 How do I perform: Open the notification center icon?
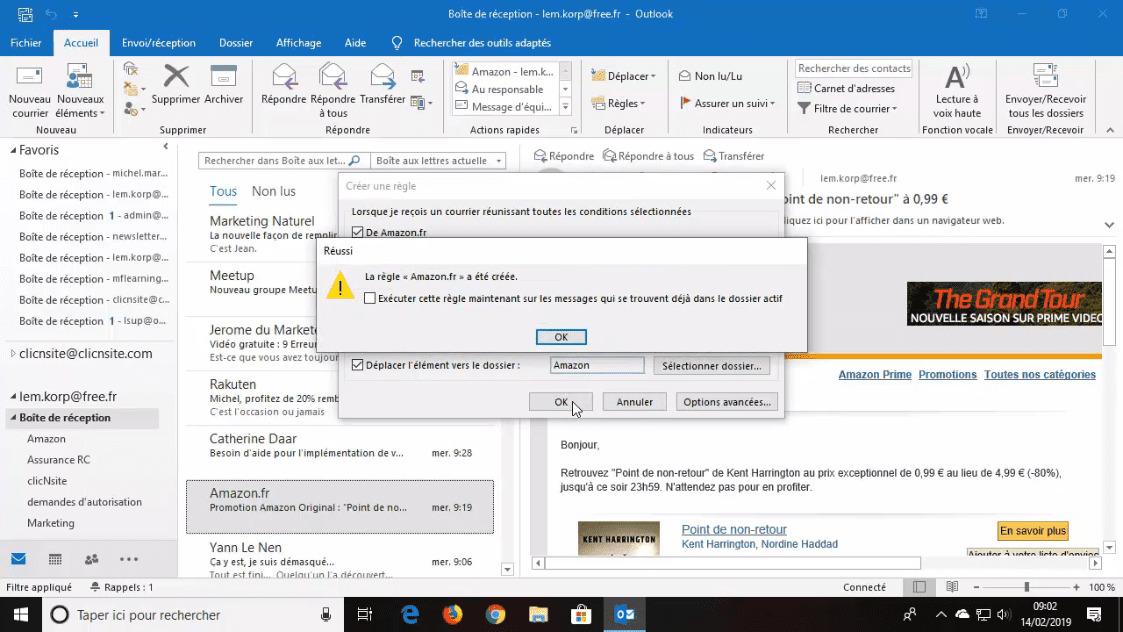coord(1094,614)
